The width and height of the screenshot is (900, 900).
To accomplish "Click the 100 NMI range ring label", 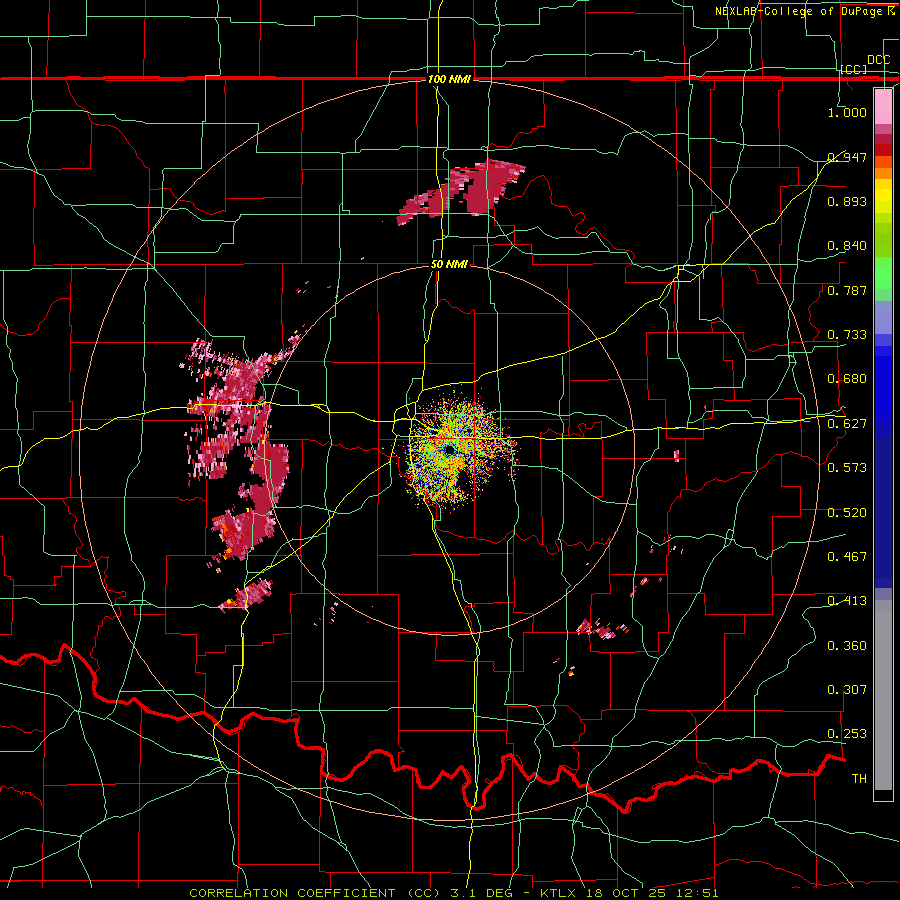I will [x=449, y=79].
